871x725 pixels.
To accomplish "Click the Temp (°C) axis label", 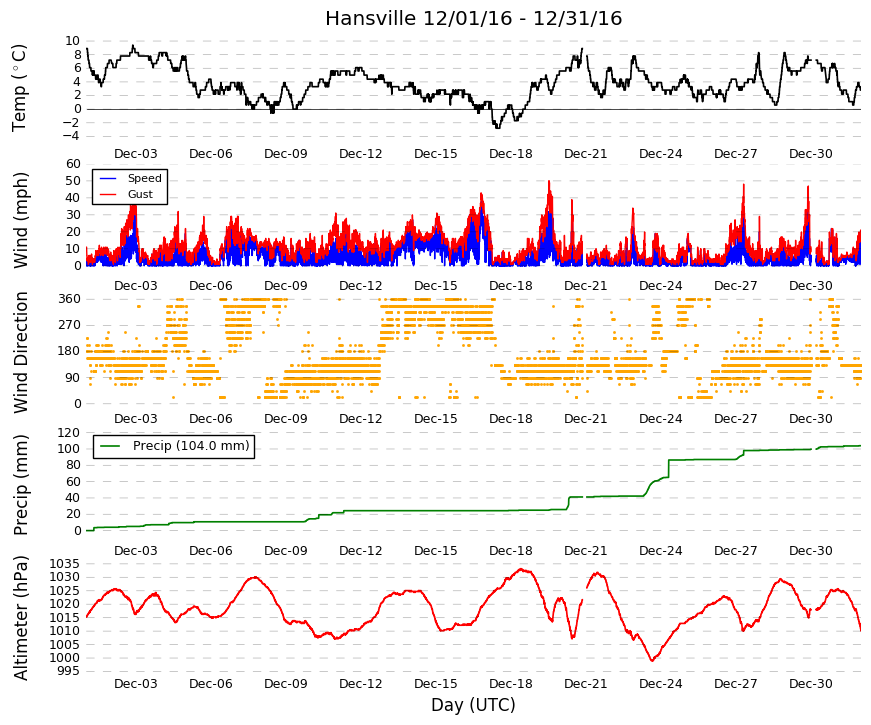I will (19, 88).
